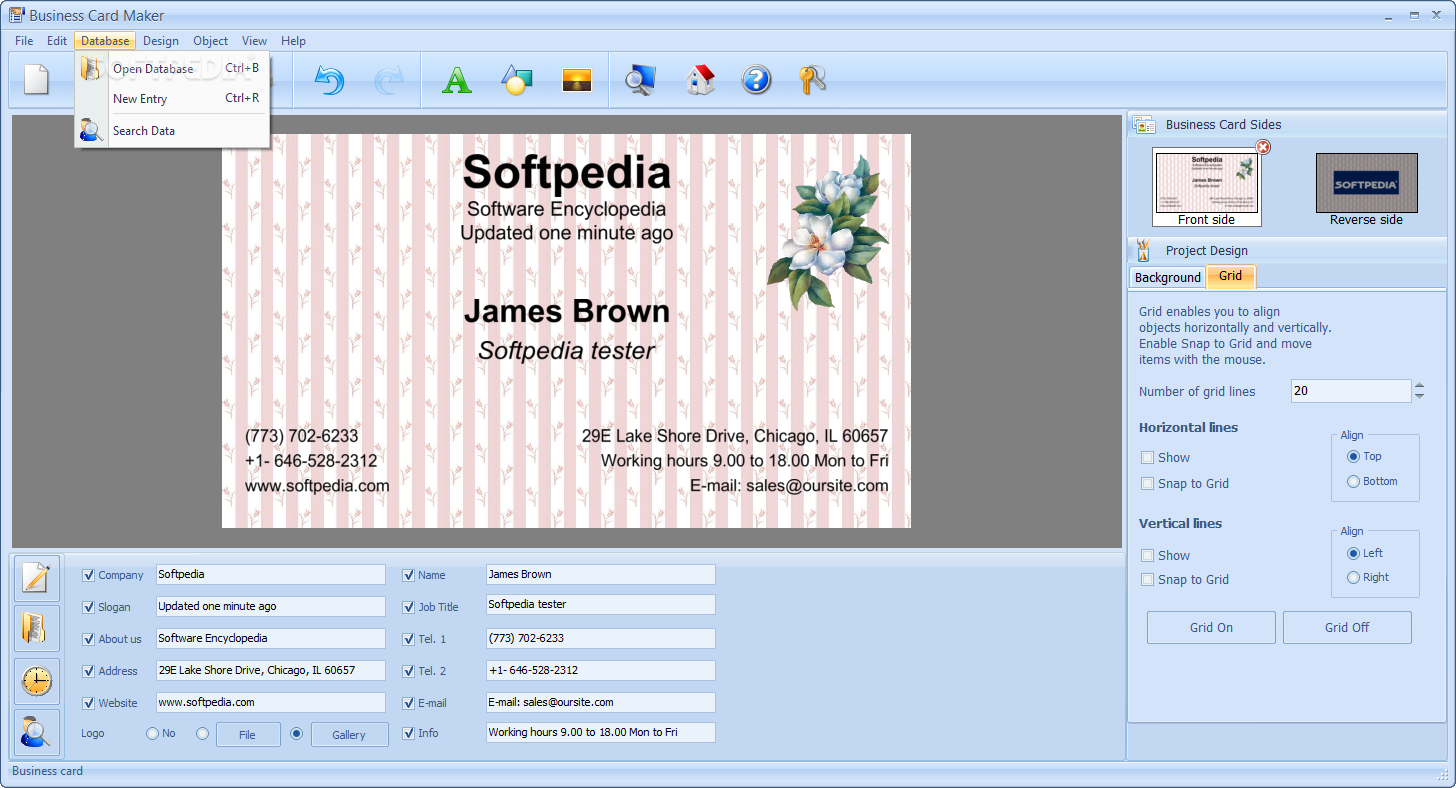
Task: Click the clock icon in left sidebar
Action: 37,681
